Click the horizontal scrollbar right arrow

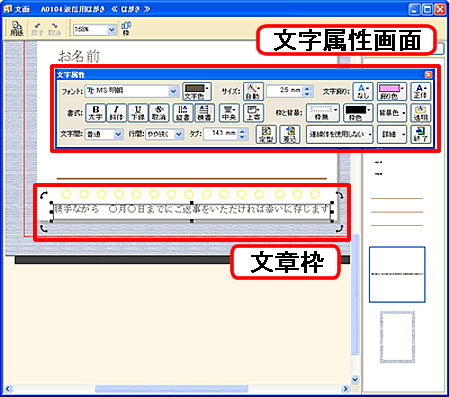[x=346, y=389]
